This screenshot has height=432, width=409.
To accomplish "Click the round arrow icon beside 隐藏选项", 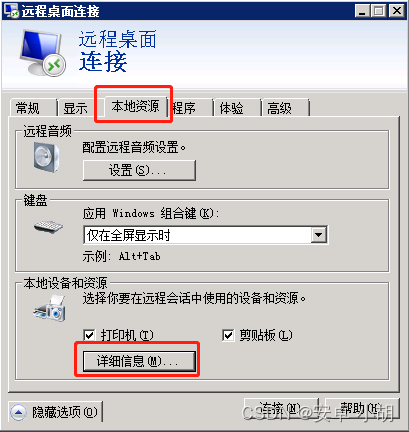I will 18,412.
